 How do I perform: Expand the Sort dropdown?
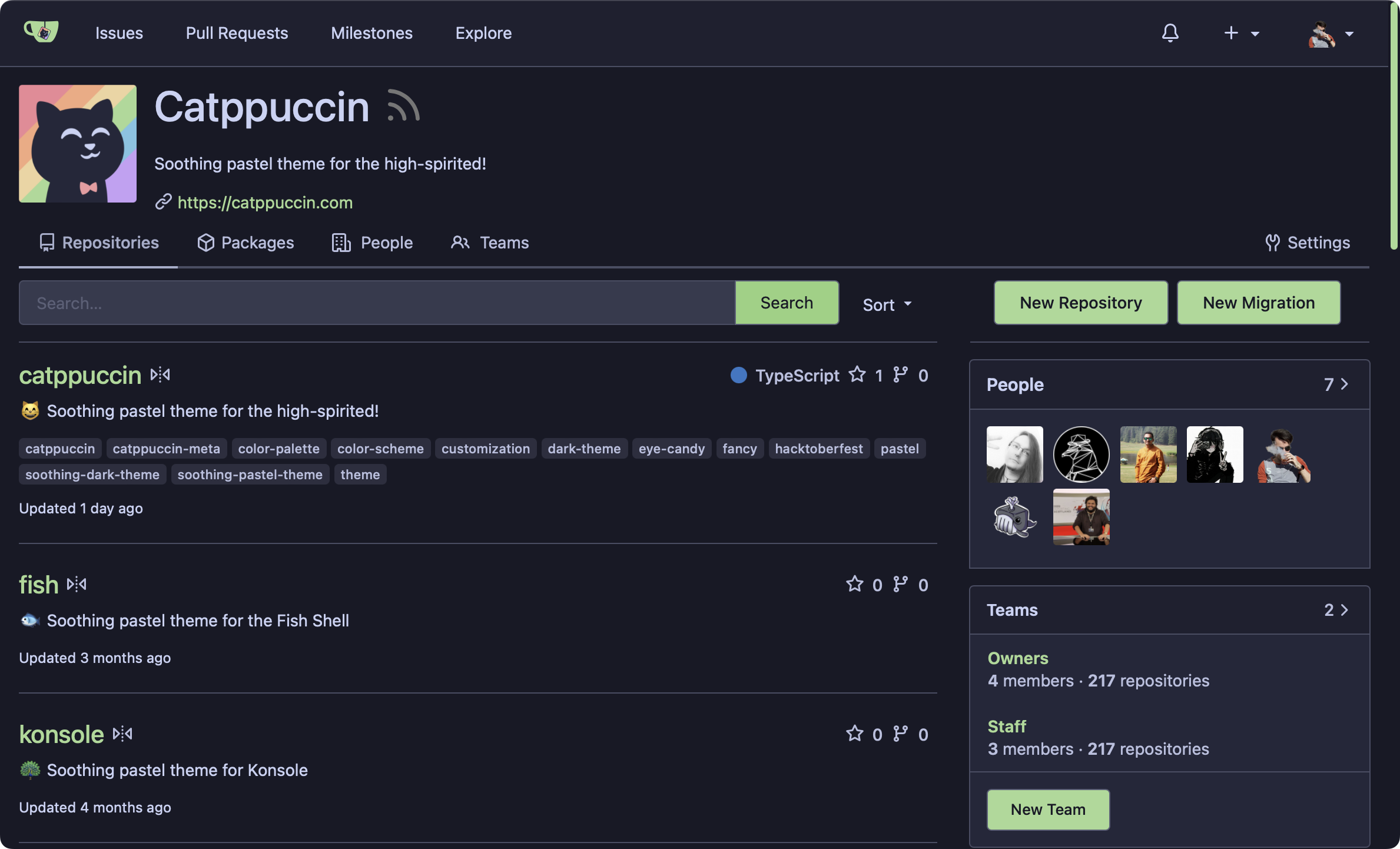pyautogui.click(x=887, y=304)
